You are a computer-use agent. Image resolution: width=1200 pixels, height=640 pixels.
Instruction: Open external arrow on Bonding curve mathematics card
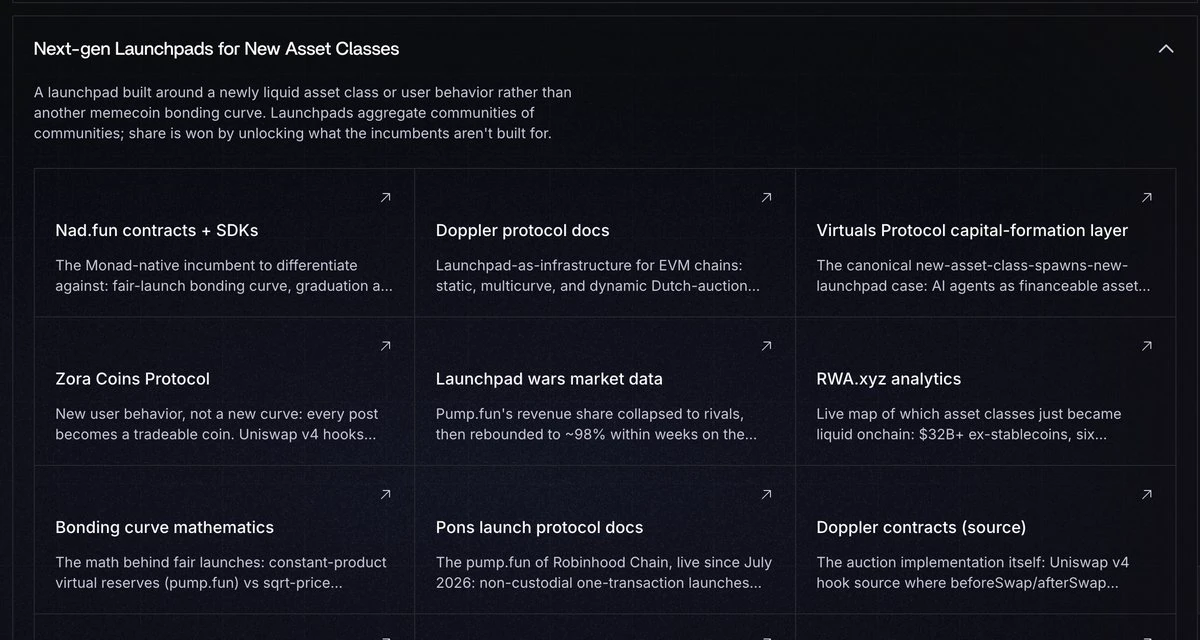(386, 494)
